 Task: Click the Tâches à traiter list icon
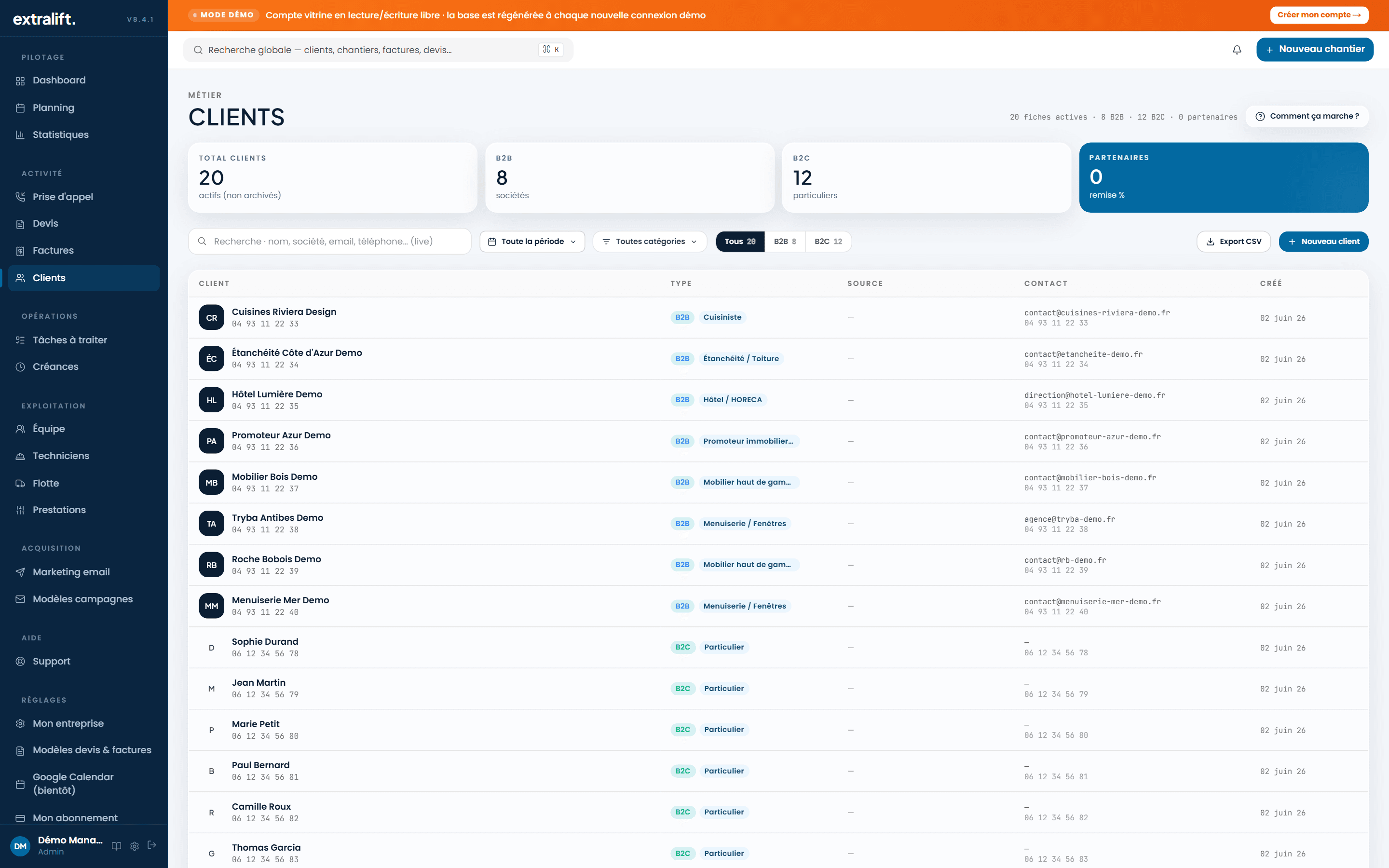20,340
